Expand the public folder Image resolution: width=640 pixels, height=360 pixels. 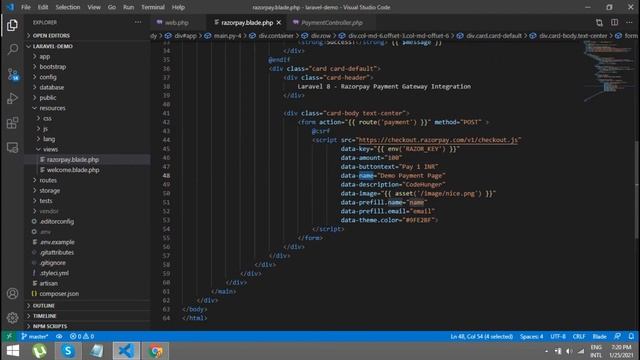(47, 98)
